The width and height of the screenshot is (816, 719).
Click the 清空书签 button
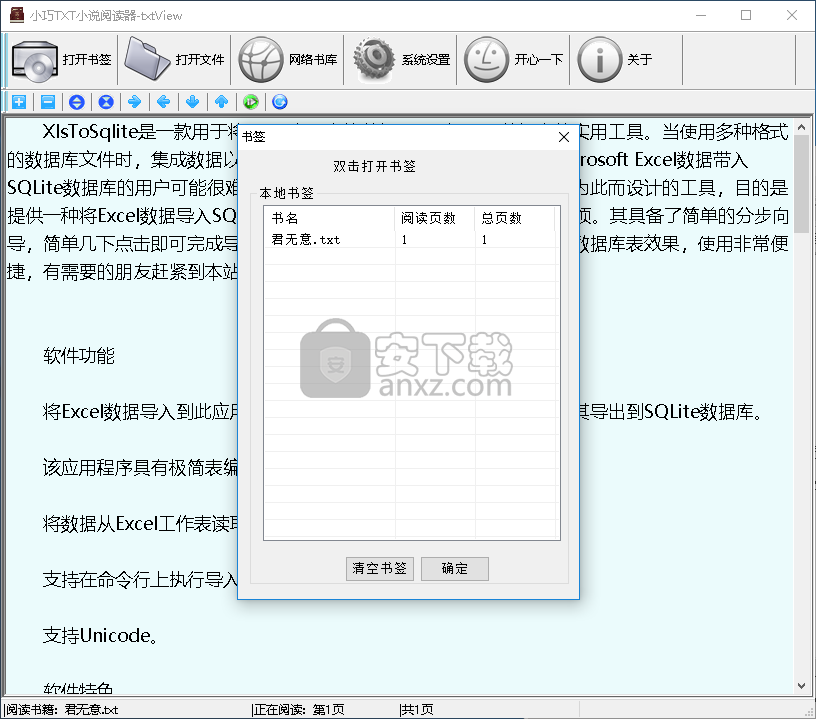pos(380,568)
